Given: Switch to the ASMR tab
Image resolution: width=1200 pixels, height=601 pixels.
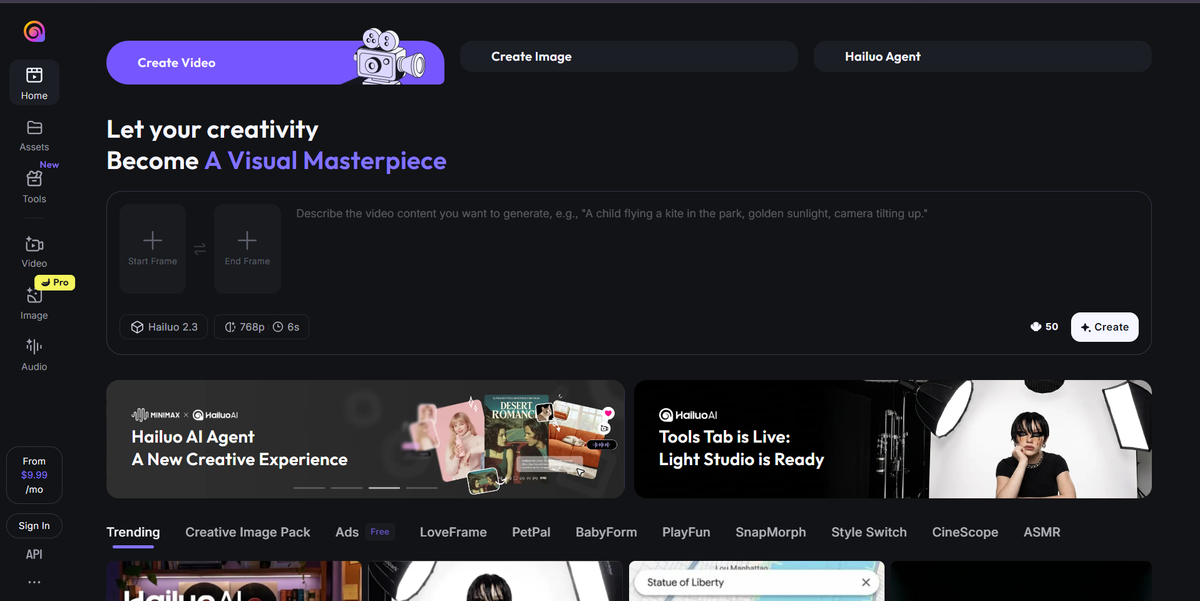Looking at the screenshot, I should click(x=1042, y=532).
